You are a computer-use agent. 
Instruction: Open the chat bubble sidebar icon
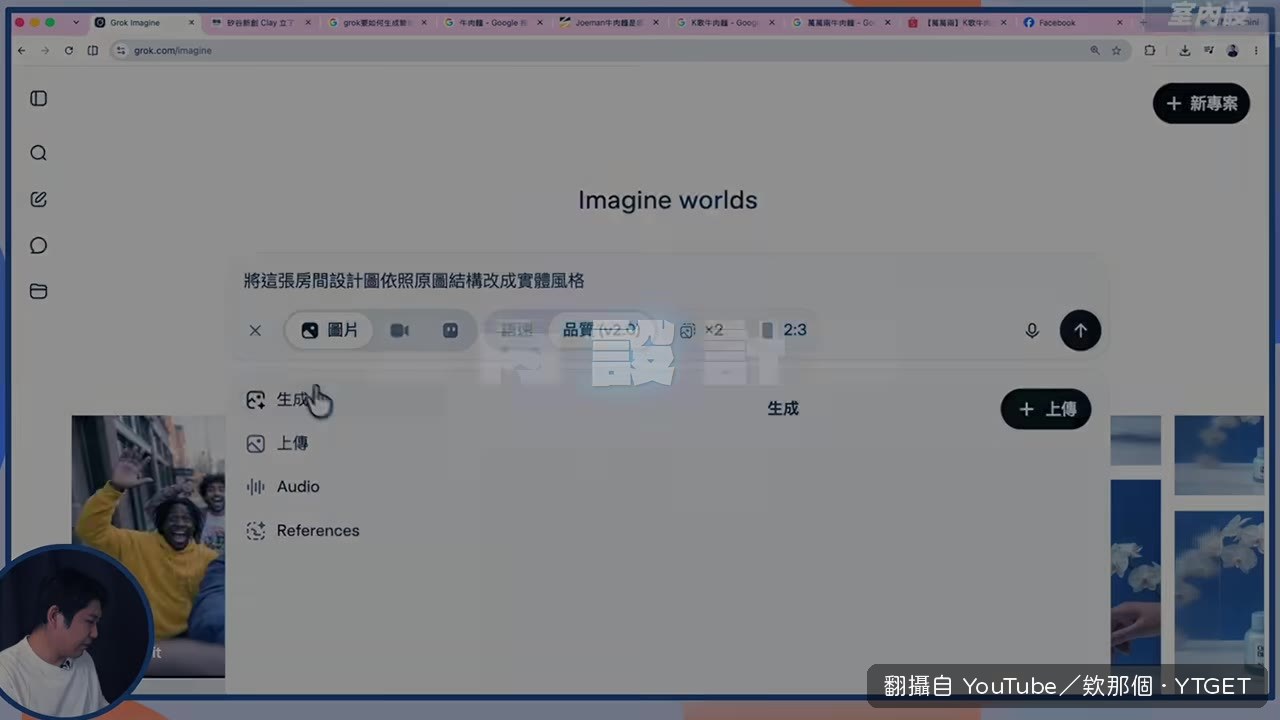pyautogui.click(x=39, y=246)
